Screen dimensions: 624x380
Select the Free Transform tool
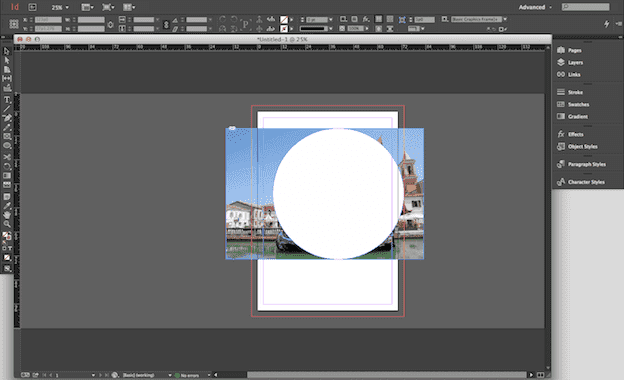[x=7, y=166]
